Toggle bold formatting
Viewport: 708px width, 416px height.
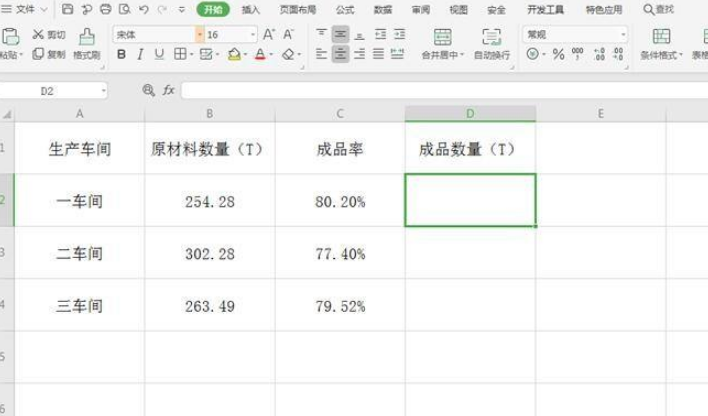pyautogui.click(x=121, y=54)
